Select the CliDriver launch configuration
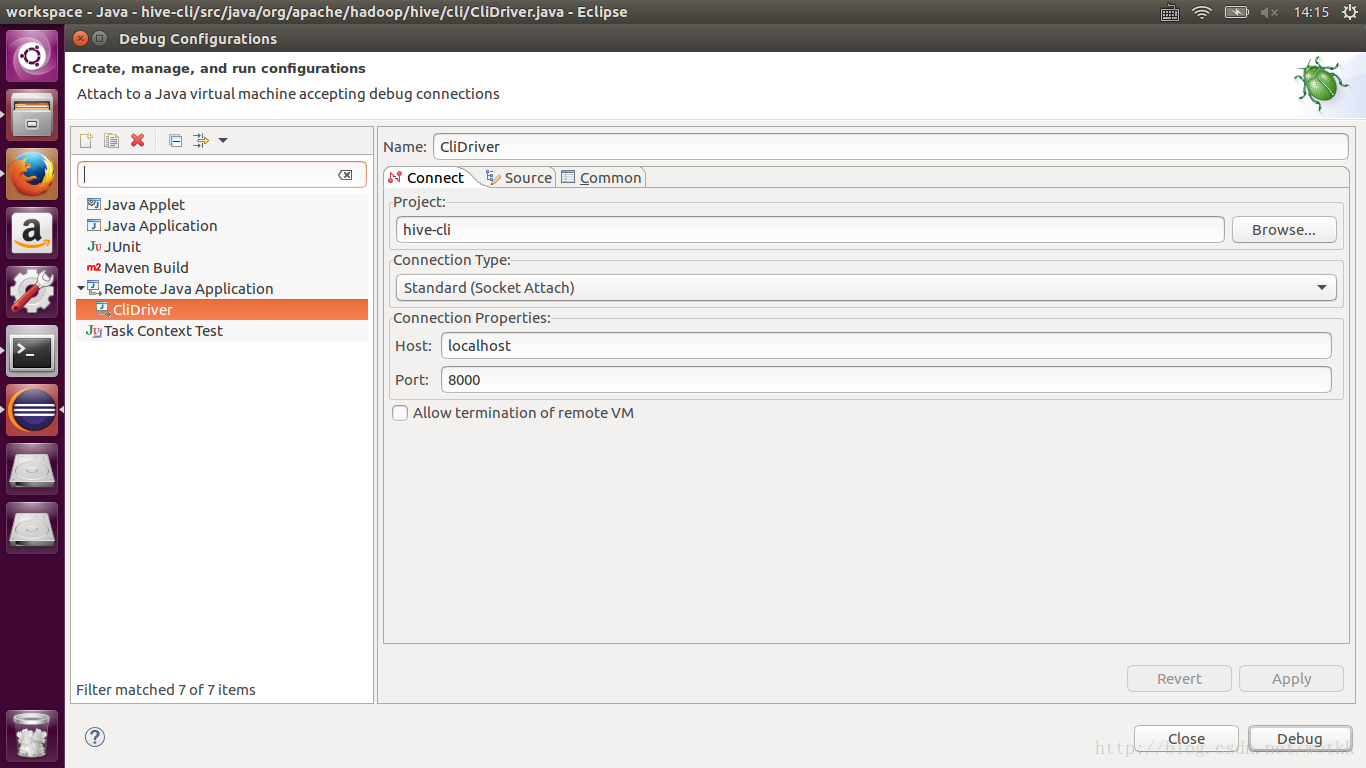This screenshot has width=1366, height=768. coord(222,310)
